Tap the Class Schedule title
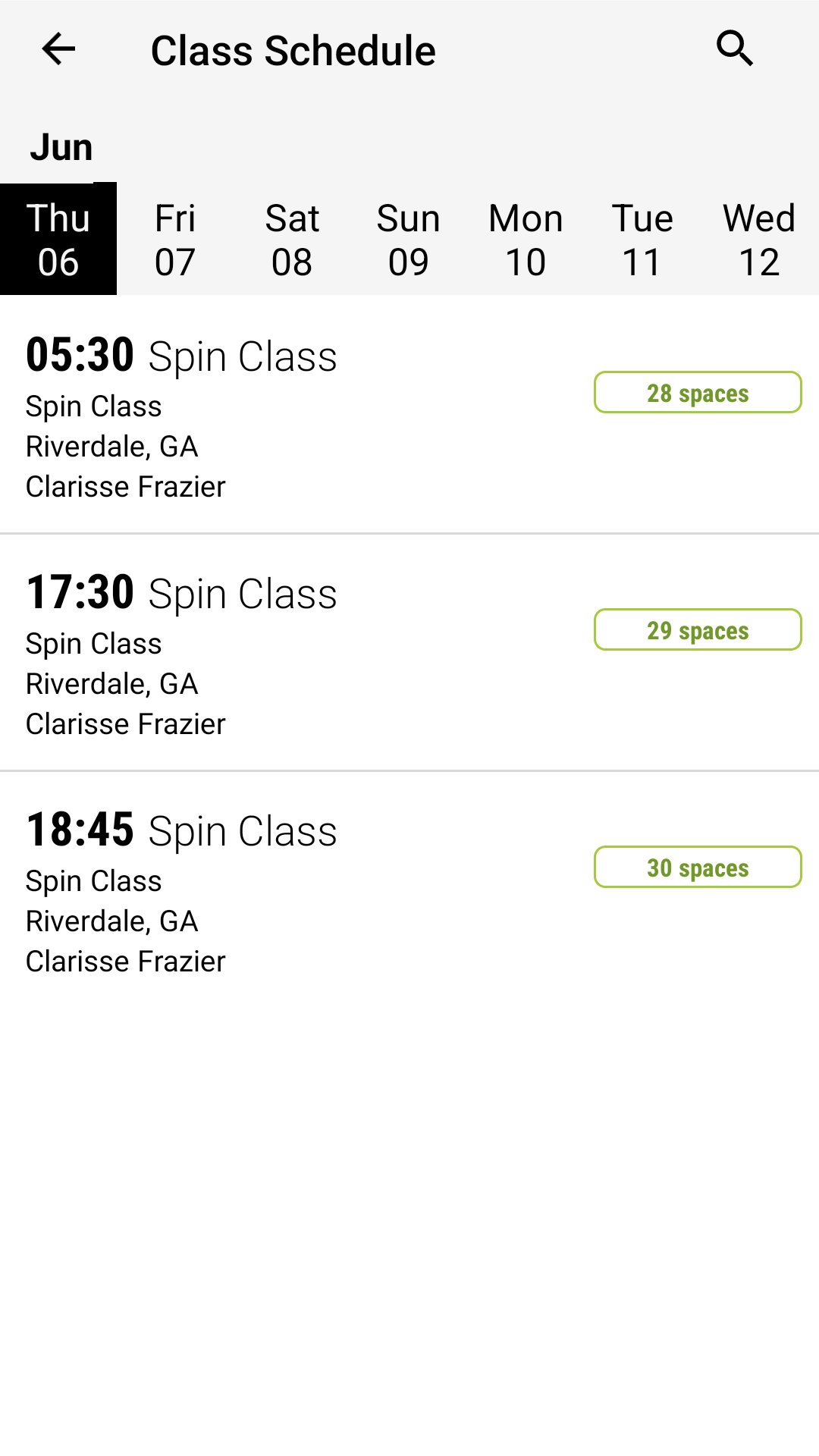Viewport: 819px width, 1456px height. coord(293,52)
